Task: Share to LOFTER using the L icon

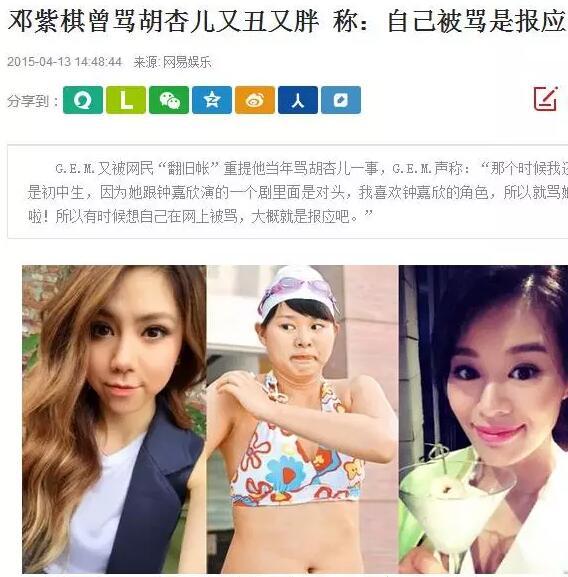Action: pos(126,100)
